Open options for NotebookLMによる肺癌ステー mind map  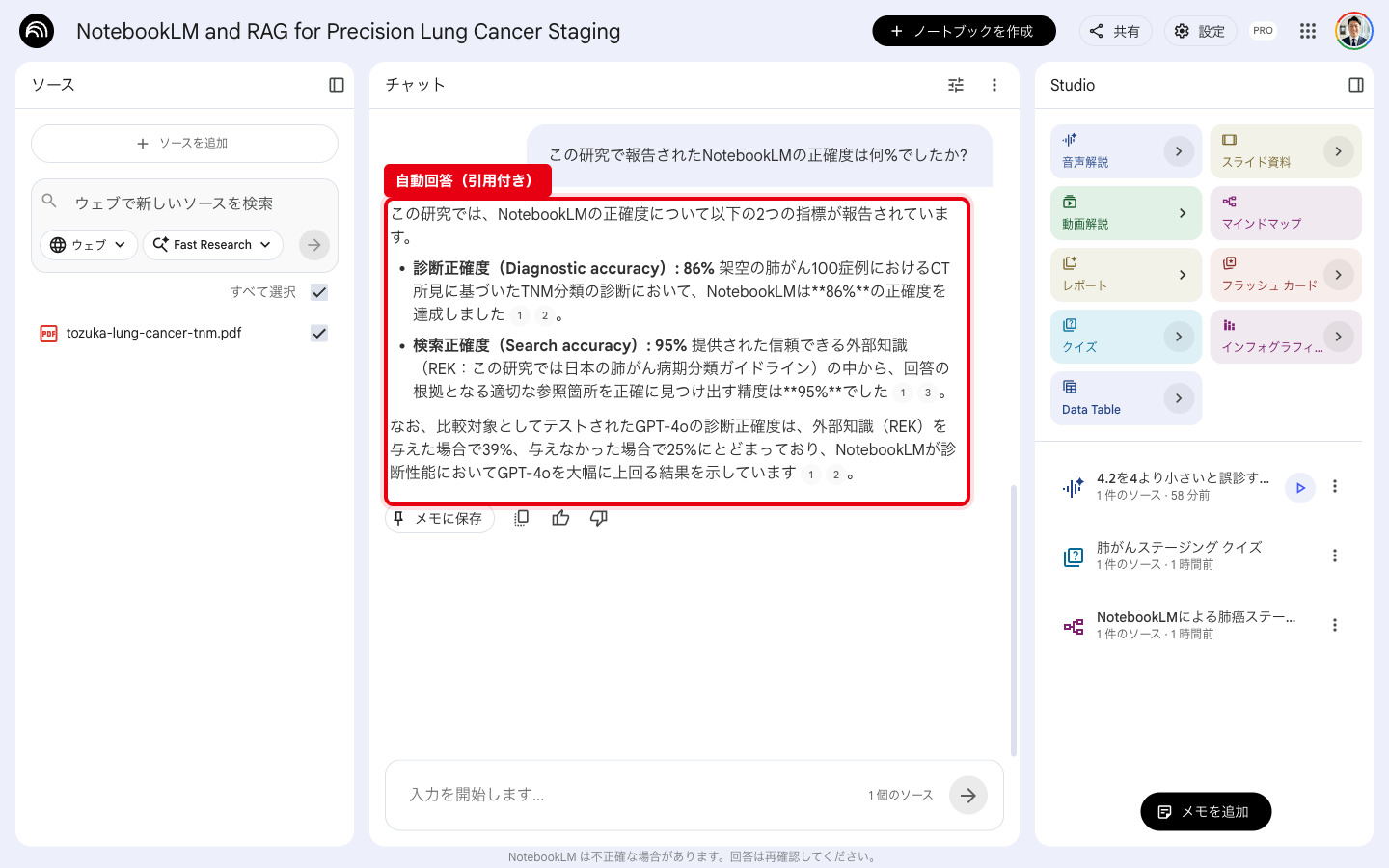(1335, 625)
